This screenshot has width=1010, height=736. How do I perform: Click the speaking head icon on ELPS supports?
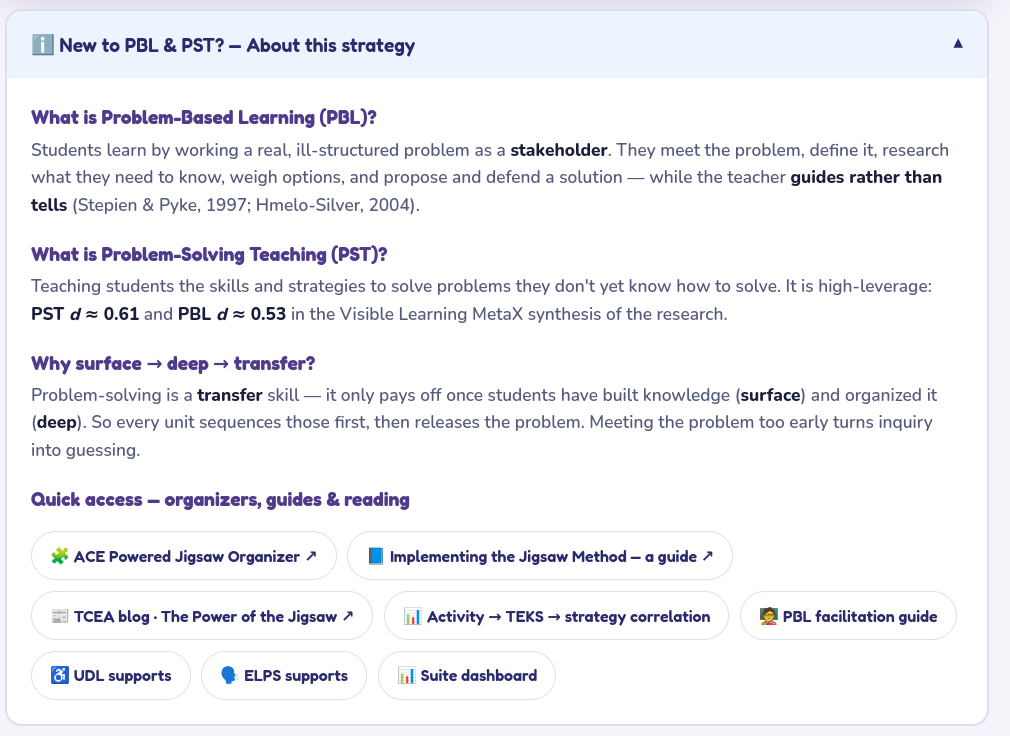(229, 675)
